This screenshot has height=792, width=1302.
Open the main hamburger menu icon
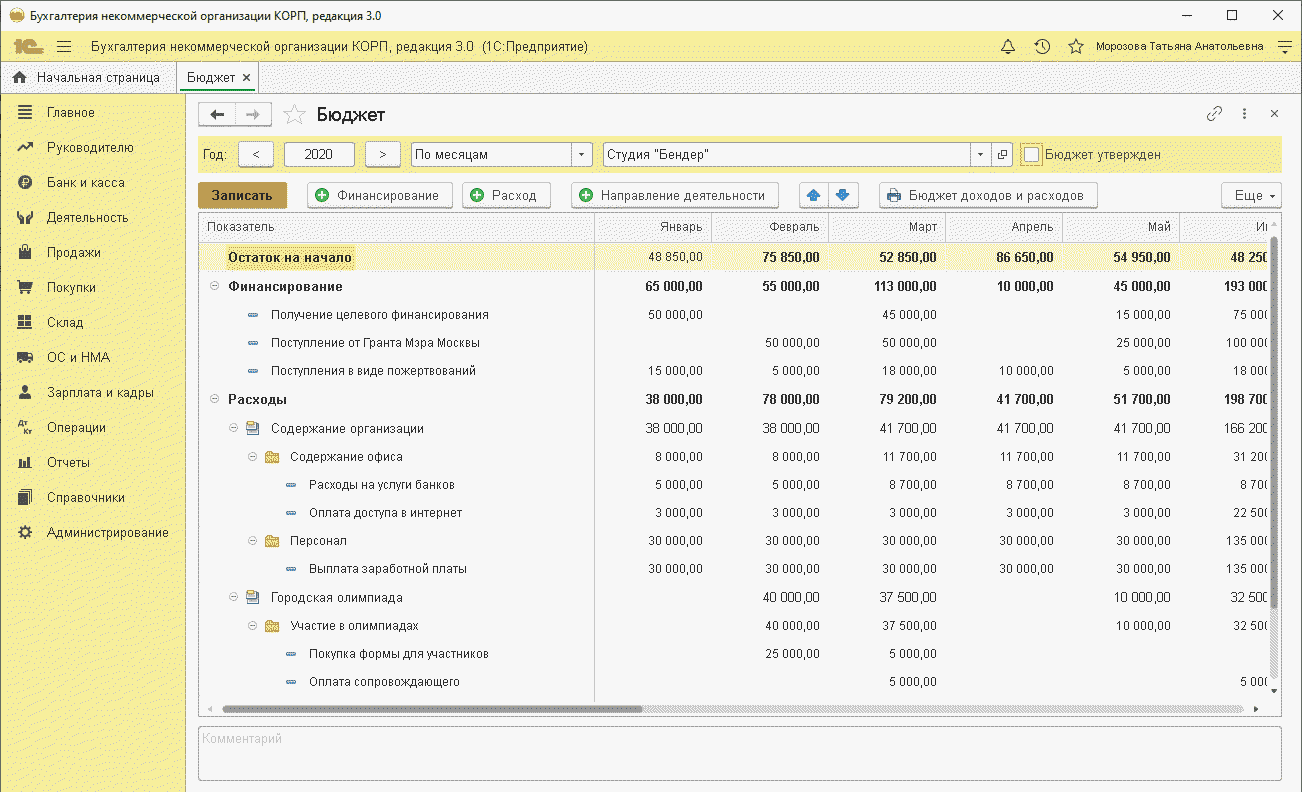[64, 46]
